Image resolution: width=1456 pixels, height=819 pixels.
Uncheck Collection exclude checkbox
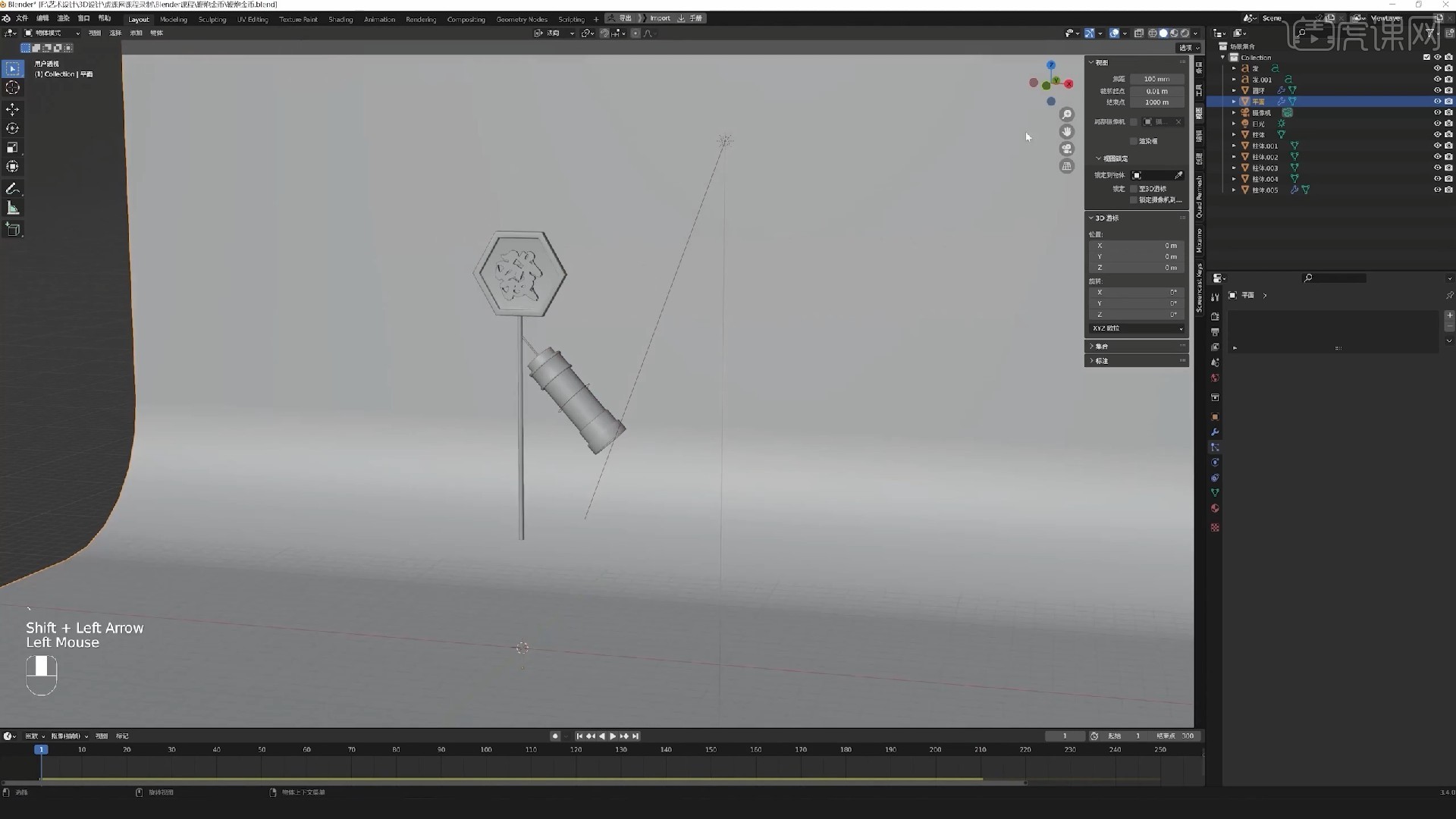tap(1426, 58)
